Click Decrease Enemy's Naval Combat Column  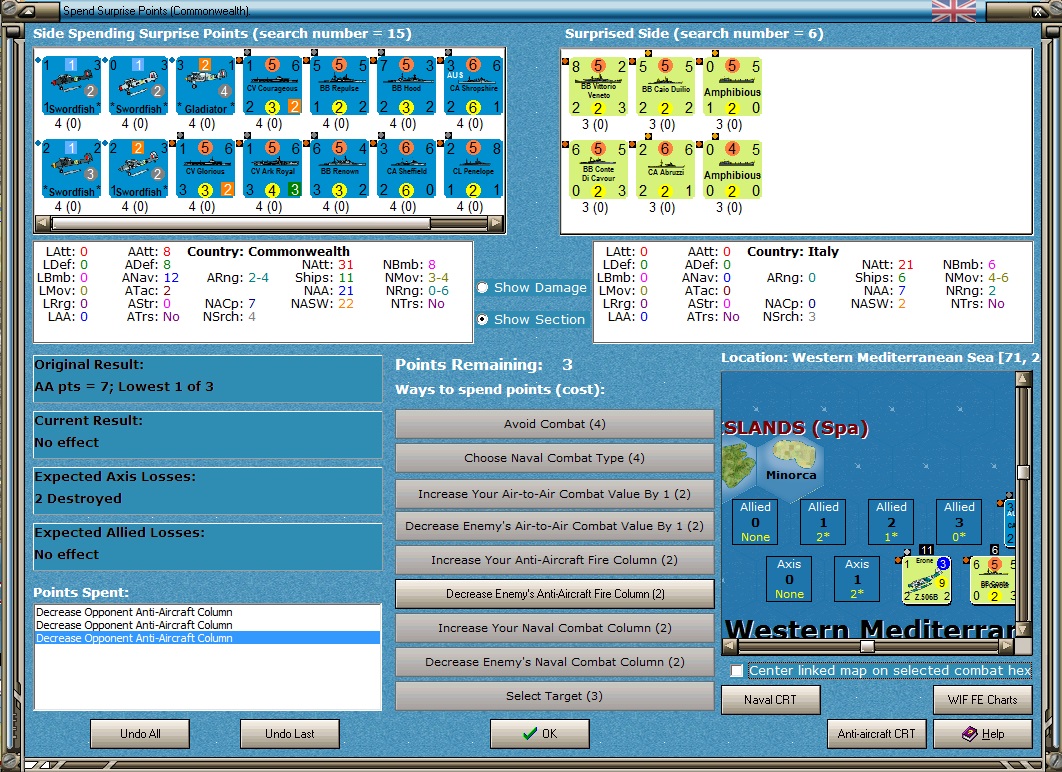click(555, 662)
